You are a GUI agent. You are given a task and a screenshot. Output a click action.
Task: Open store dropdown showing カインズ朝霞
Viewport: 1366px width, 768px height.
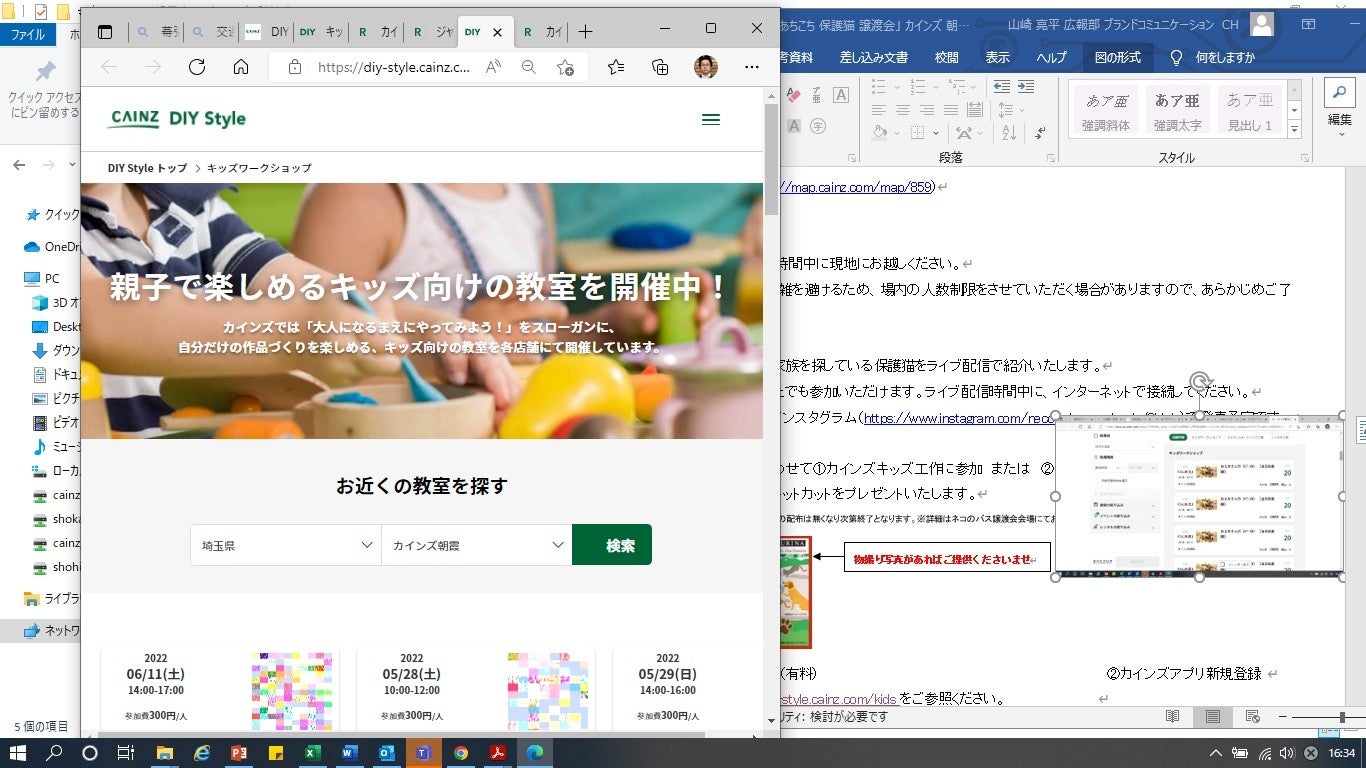[x=477, y=545]
